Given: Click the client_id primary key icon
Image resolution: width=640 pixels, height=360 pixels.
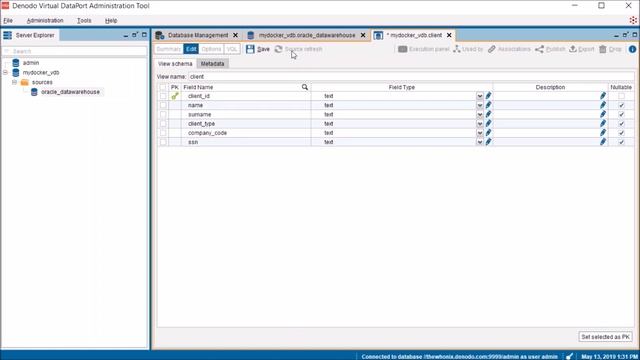Looking at the screenshot, I should coord(175,96).
